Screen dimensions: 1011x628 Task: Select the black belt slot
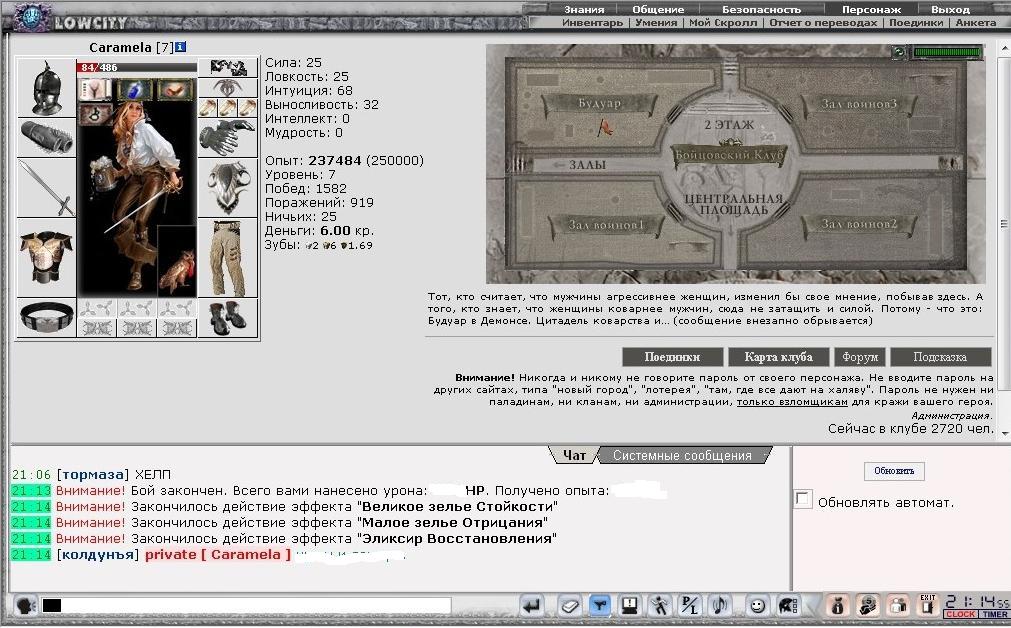point(46,317)
